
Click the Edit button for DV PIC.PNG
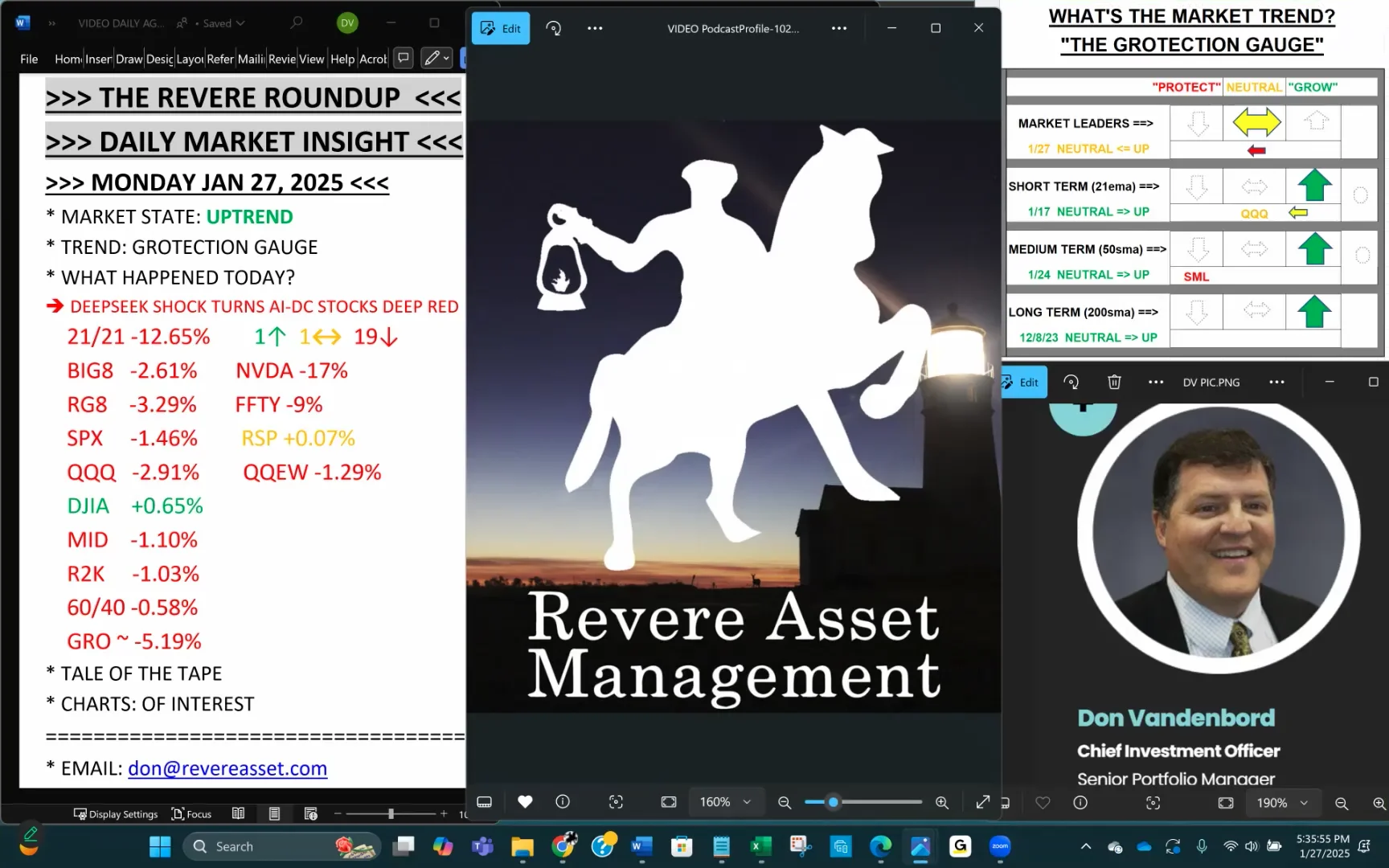[1022, 382]
